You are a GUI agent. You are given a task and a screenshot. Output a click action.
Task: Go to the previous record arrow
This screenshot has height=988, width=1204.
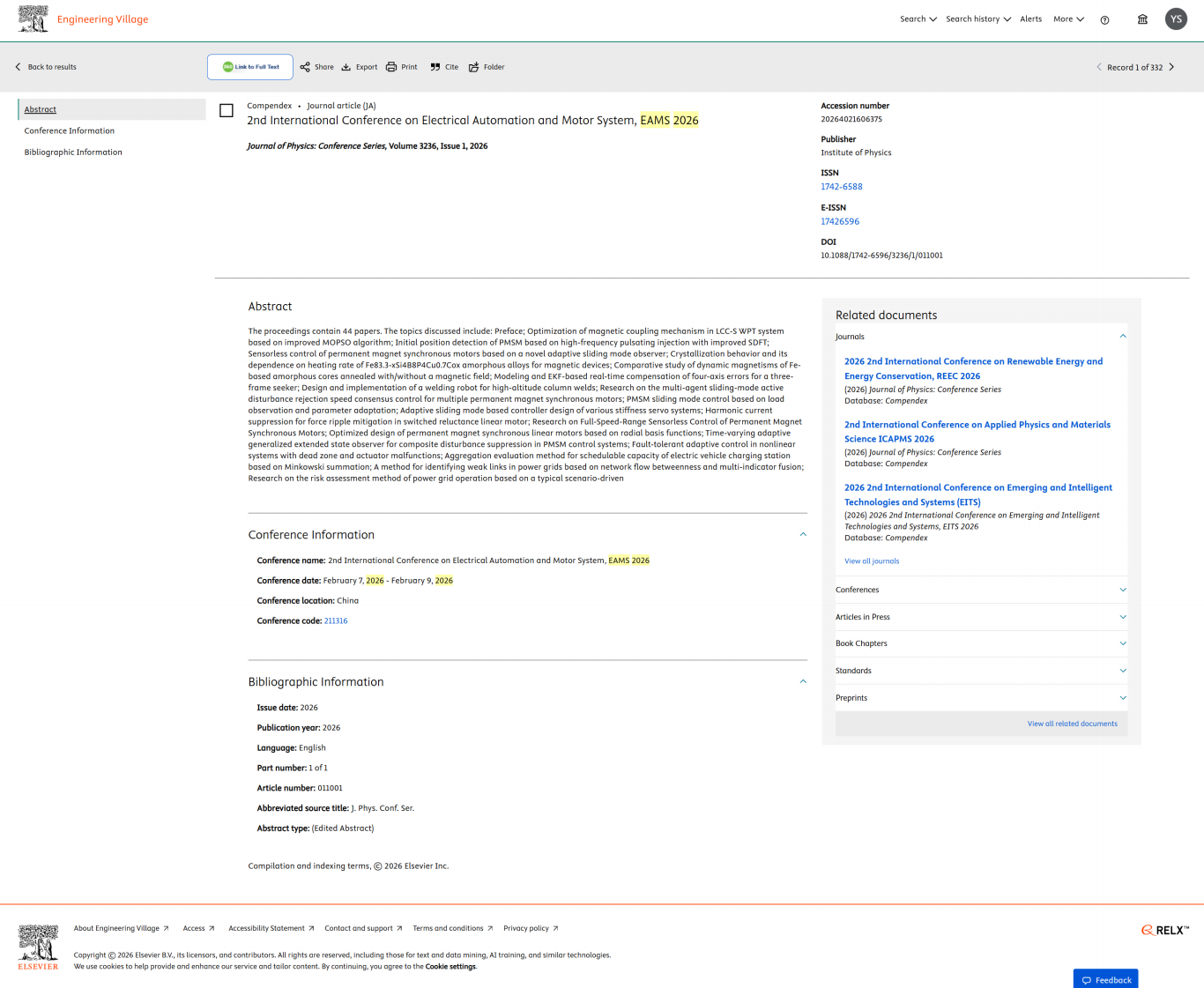(1099, 67)
